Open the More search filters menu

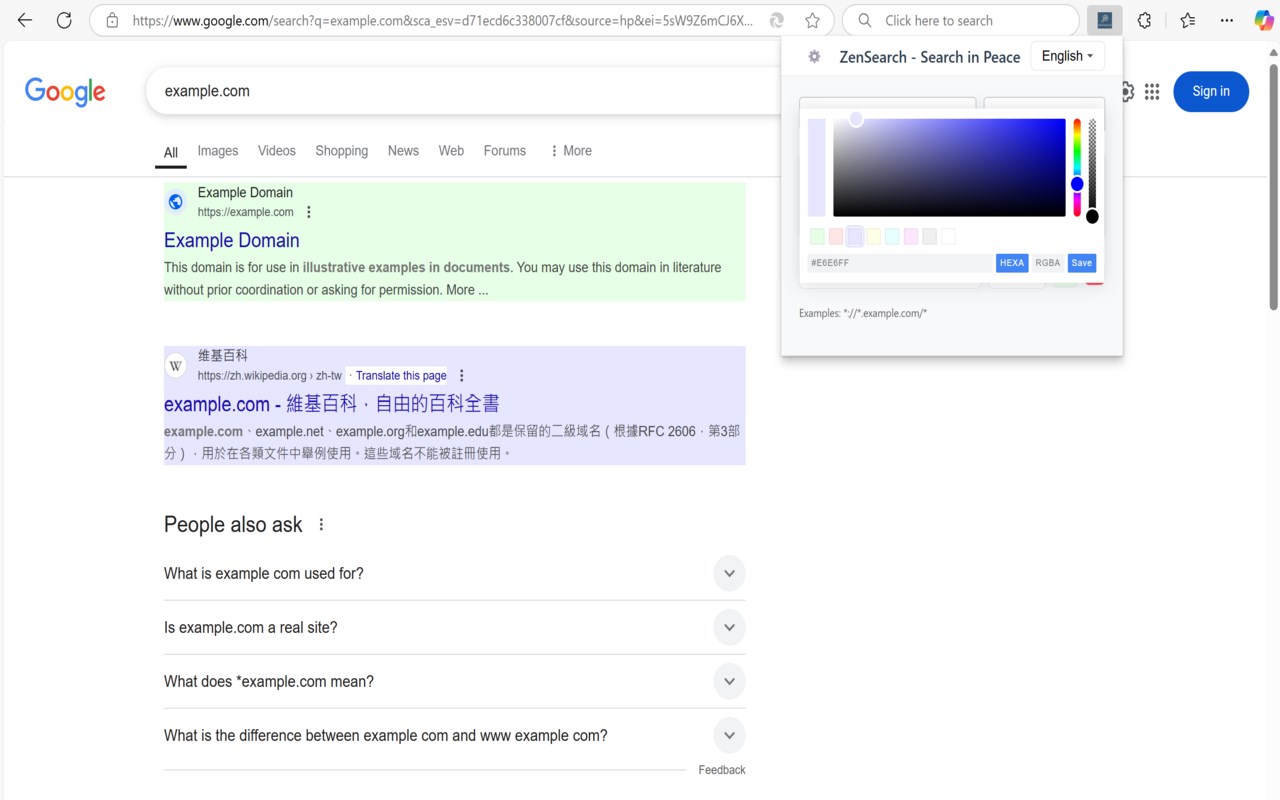pyautogui.click(x=570, y=151)
